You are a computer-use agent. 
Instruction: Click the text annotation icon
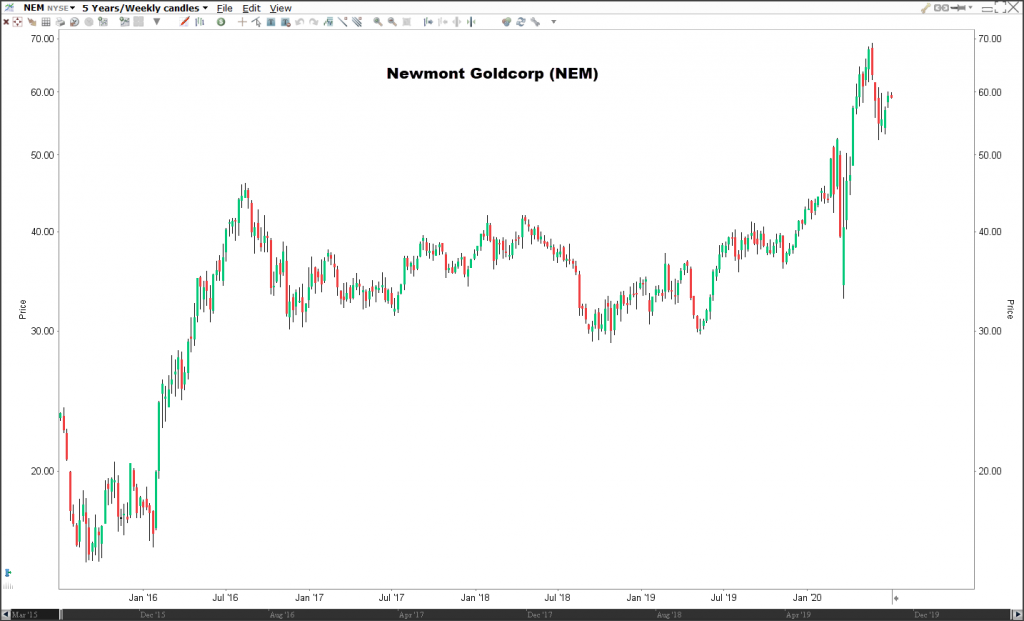(271, 22)
